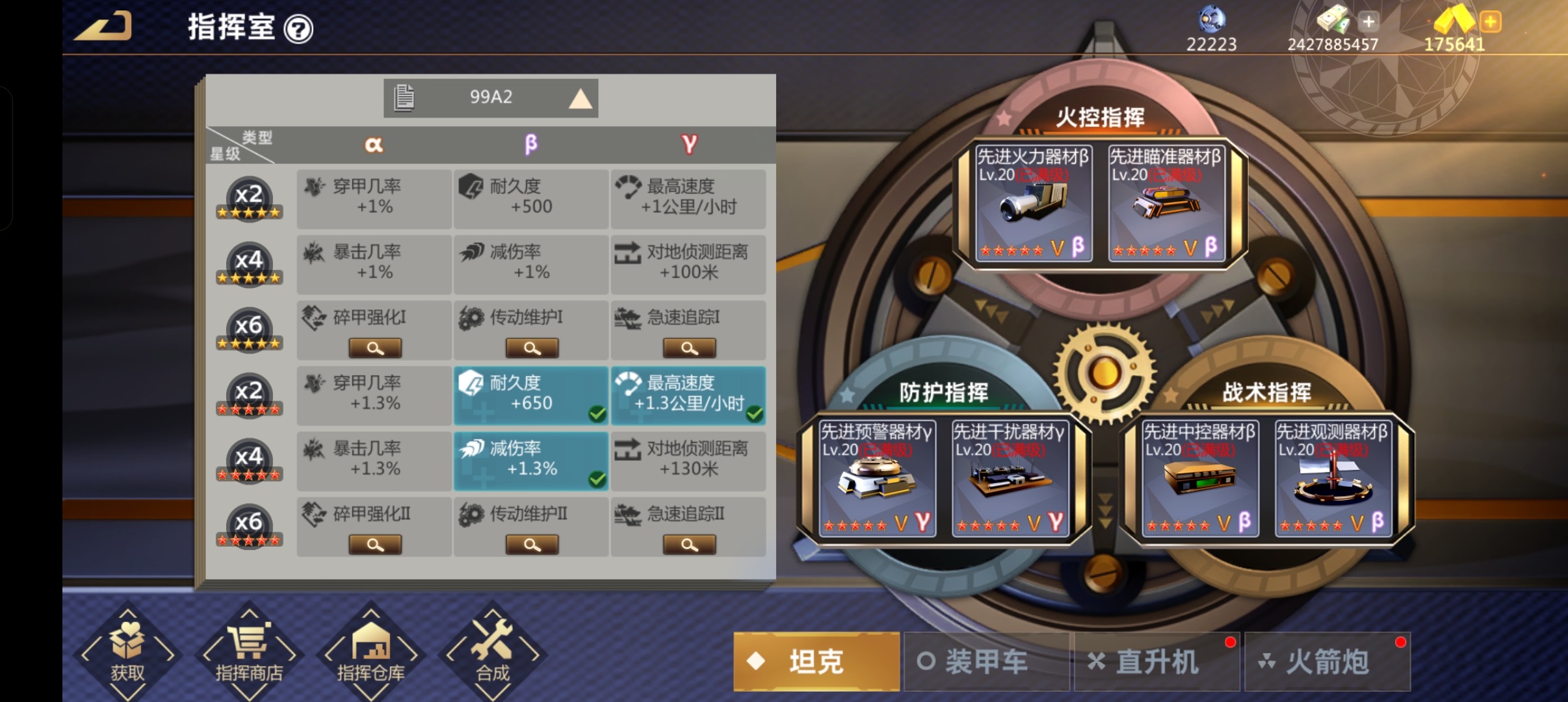Toggle checked 最高速度 +1.3公里/小时 bonus
1568x702 pixels.
688,395
